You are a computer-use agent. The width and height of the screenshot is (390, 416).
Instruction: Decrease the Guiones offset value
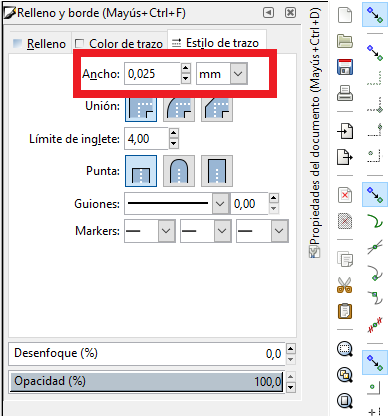point(273,209)
